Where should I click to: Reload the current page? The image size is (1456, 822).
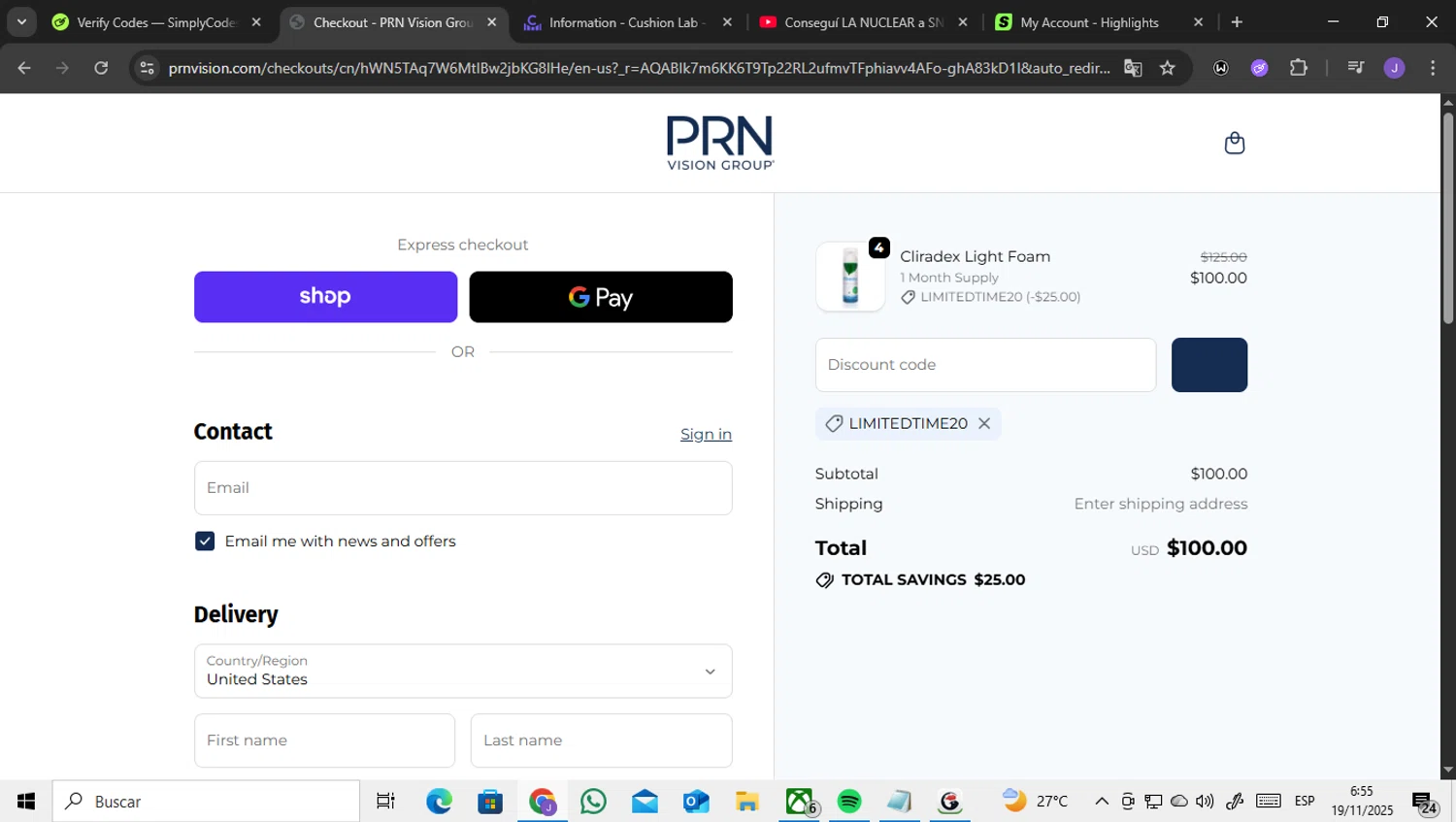(x=101, y=68)
